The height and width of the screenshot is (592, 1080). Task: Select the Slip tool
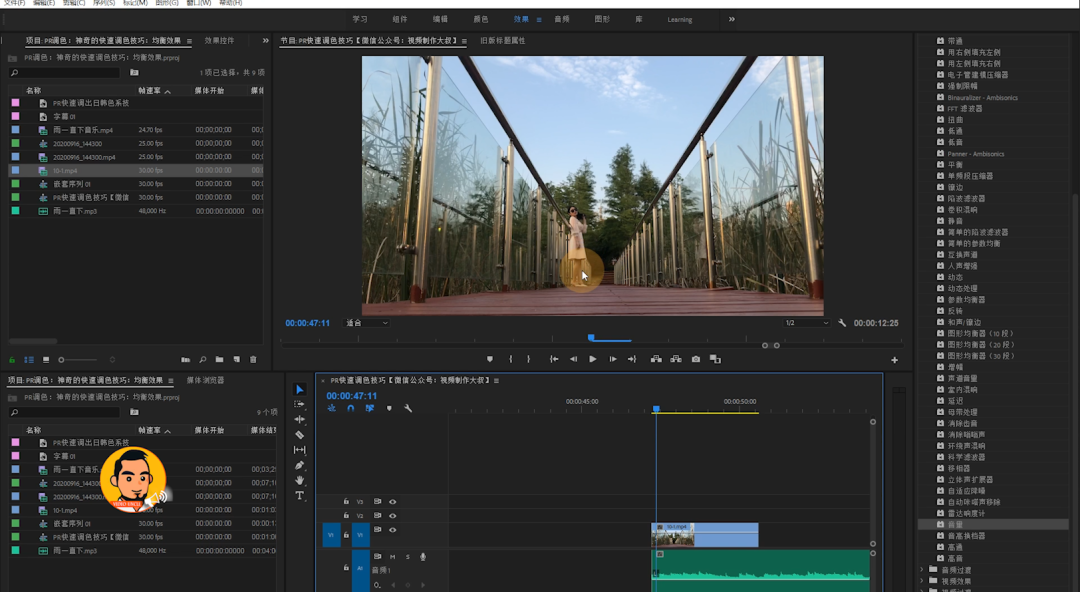tap(300, 449)
